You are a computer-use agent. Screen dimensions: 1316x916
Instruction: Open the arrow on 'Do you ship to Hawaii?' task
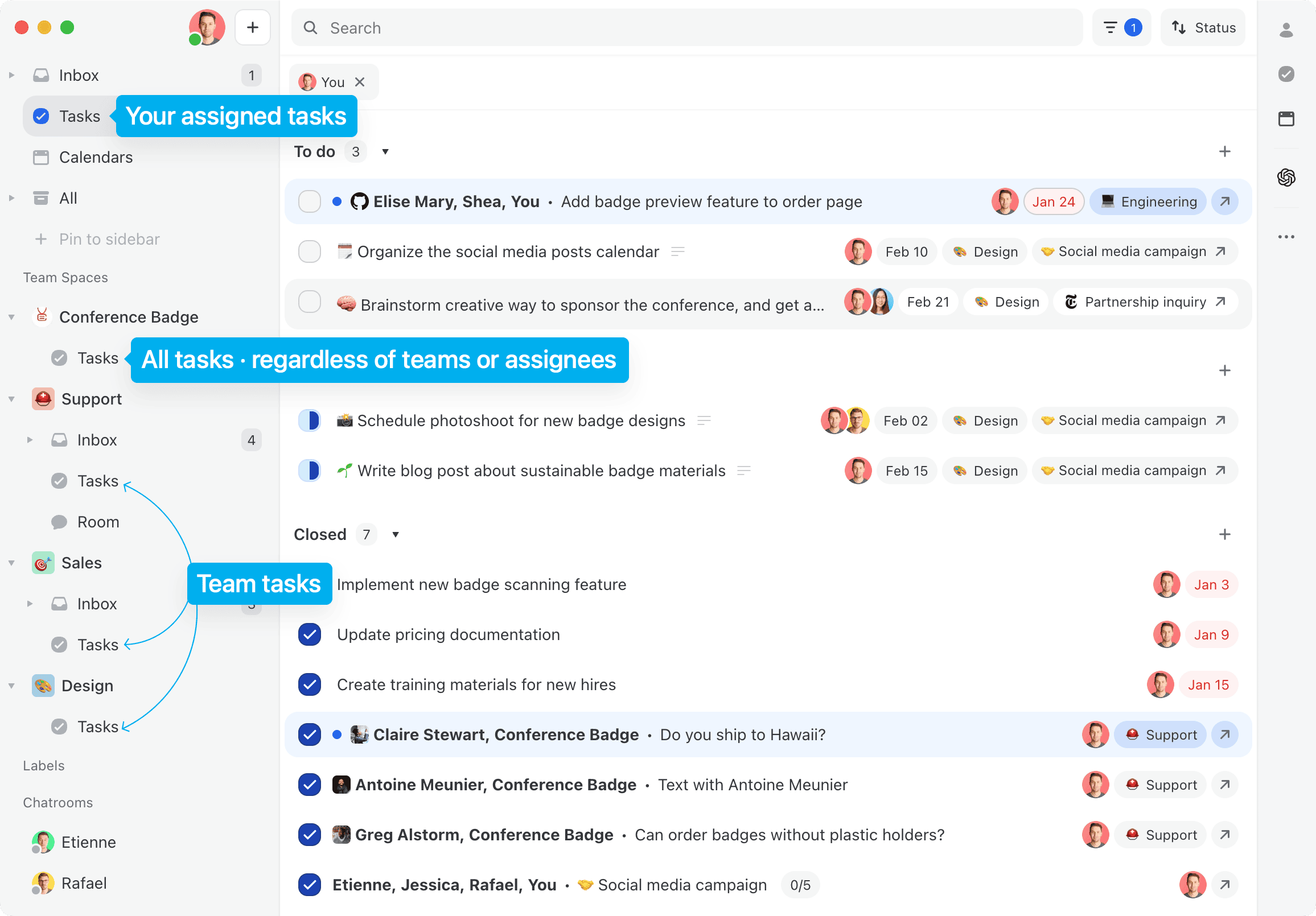pyautogui.click(x=1225, y=735)
